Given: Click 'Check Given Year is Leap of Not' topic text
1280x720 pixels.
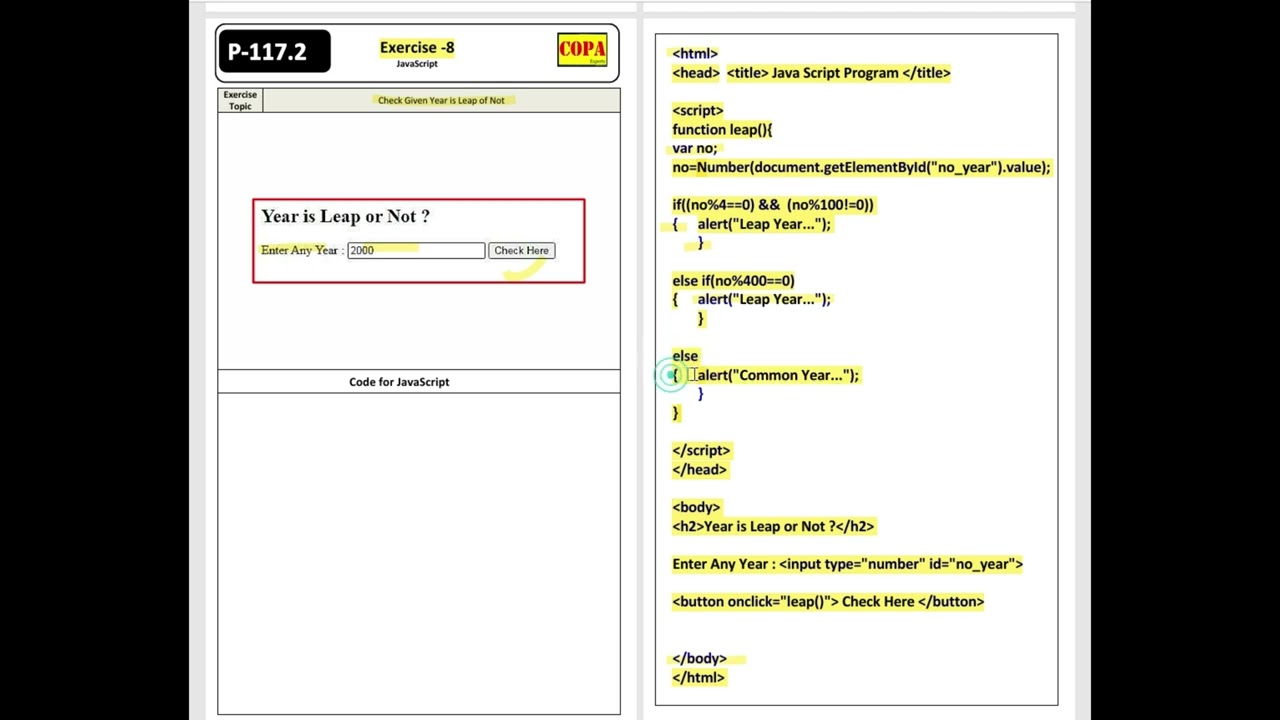Looking at the screenshot, I should pyautogui.click(x=441, y=100).
